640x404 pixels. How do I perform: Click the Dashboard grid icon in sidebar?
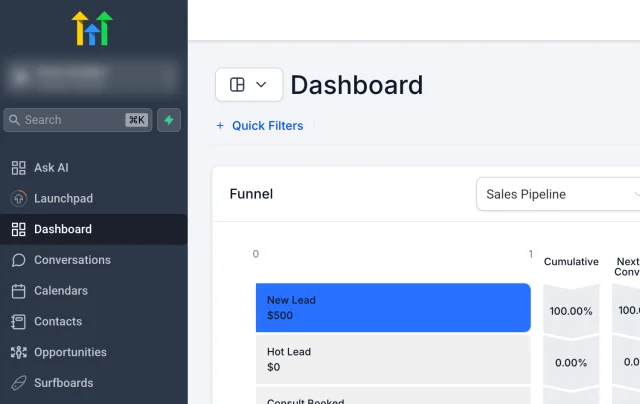[x=18, y=229]
